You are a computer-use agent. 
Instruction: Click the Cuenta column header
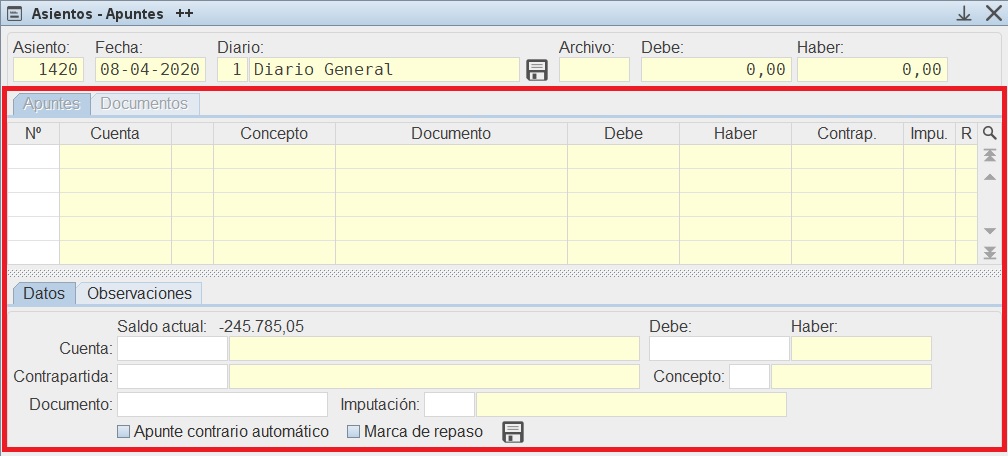click(115, 133)
